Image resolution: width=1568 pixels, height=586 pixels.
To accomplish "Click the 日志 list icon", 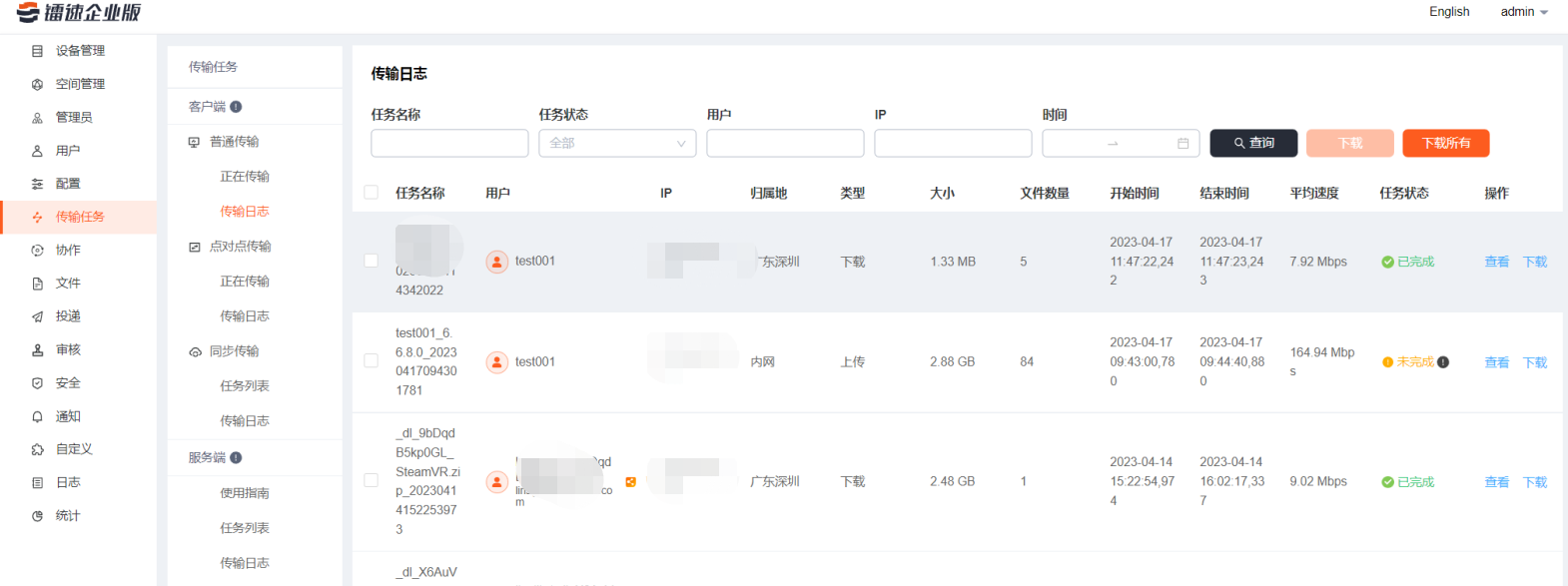I will (37, 483).
